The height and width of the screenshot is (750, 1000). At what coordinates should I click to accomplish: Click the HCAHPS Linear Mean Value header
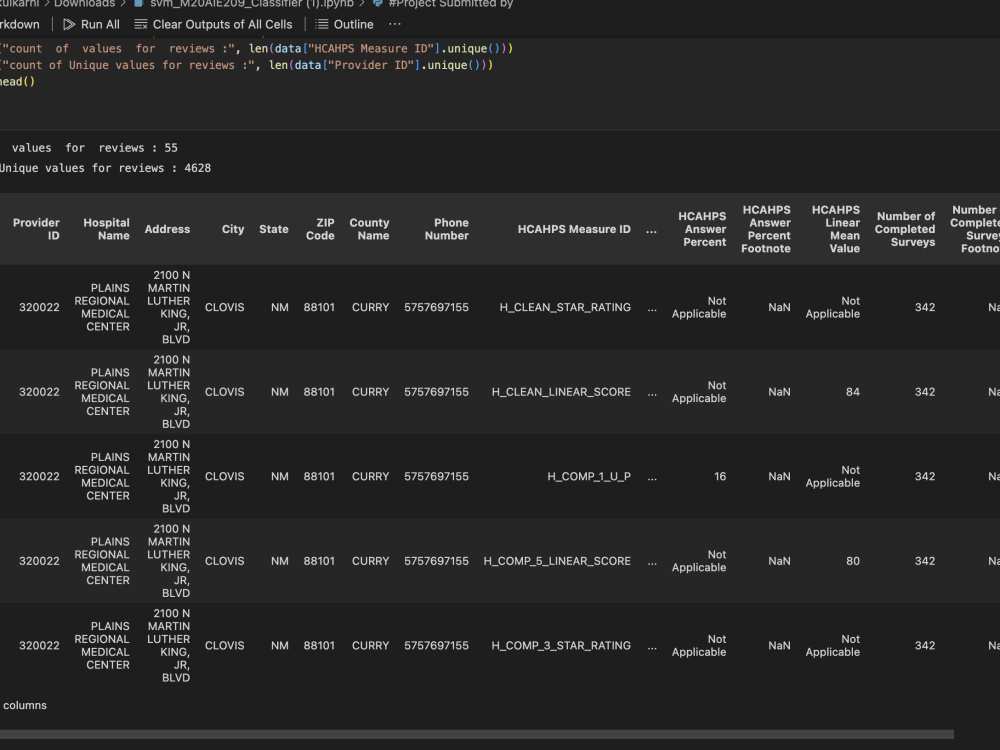pos(835,229)
